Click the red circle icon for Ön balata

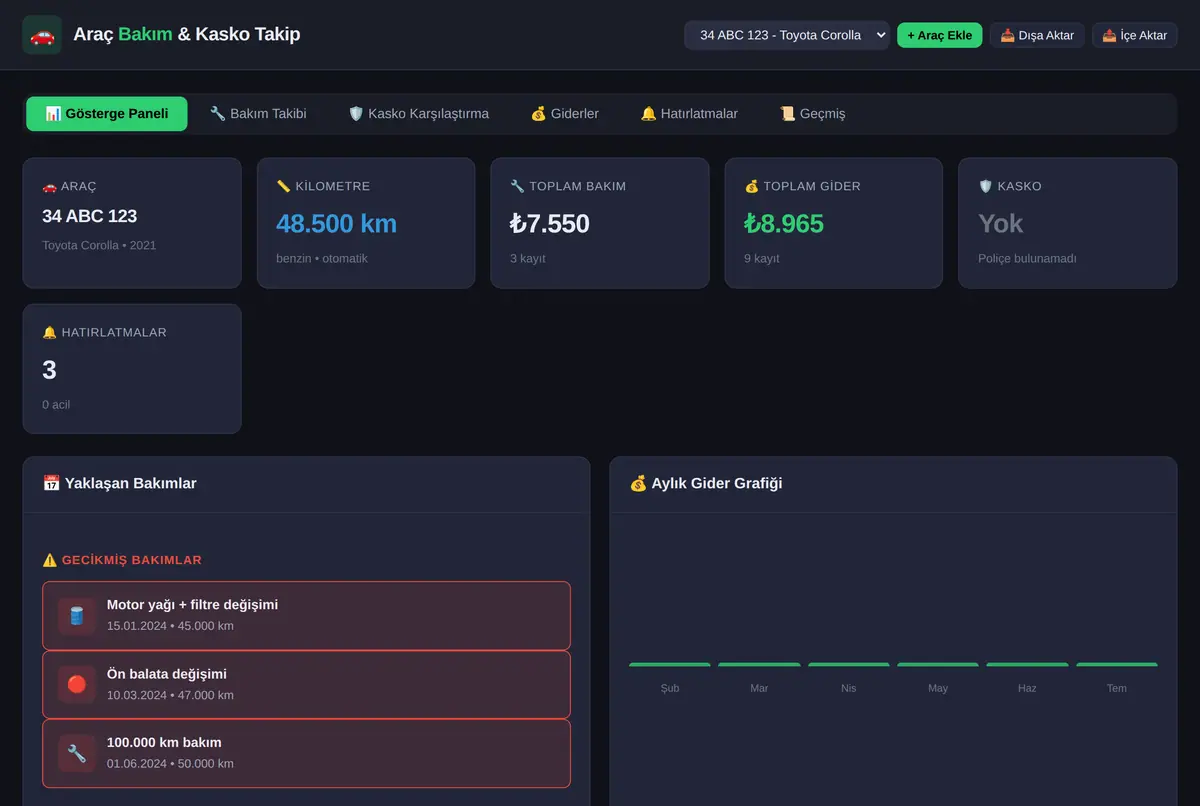pos(77,685)
